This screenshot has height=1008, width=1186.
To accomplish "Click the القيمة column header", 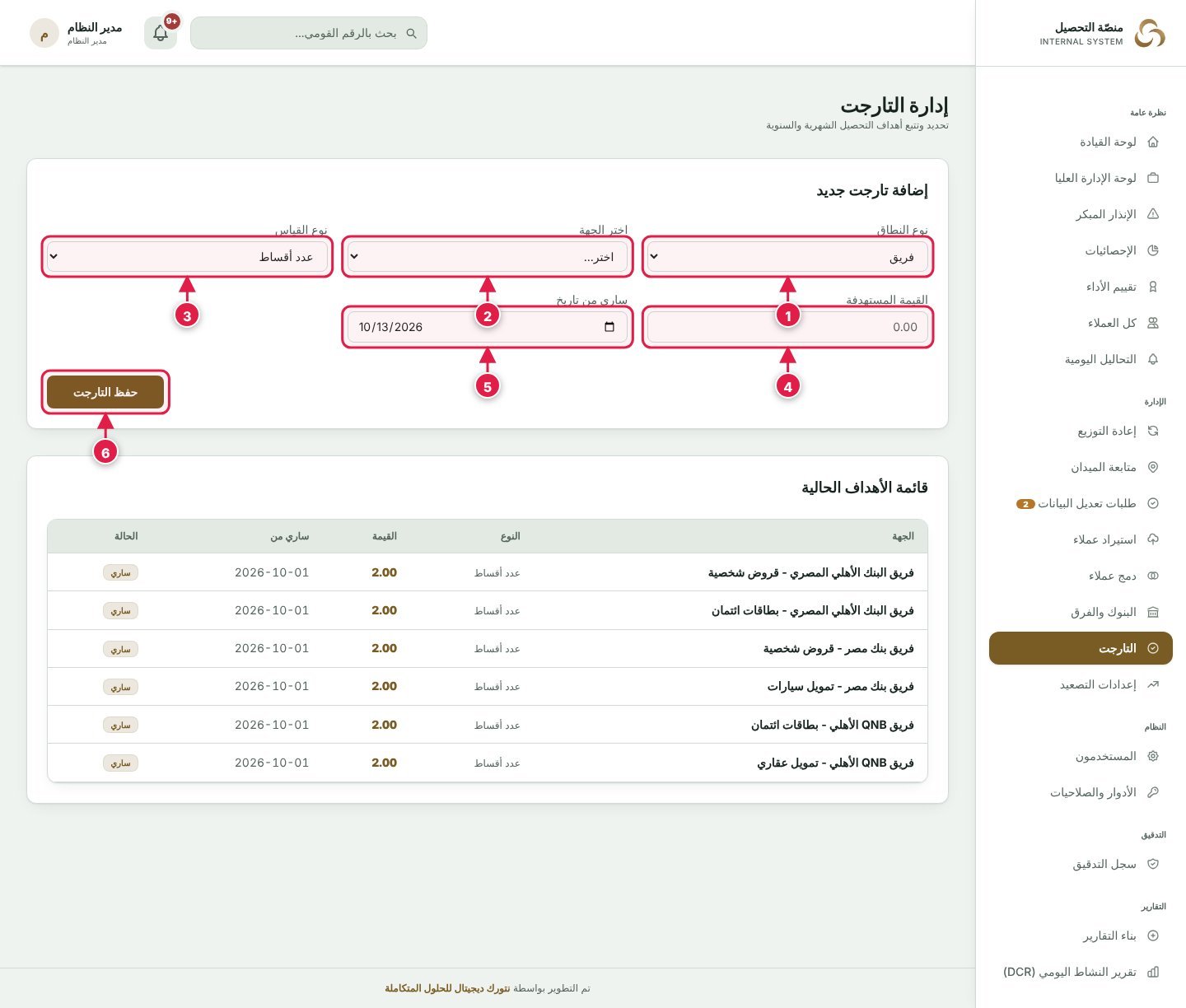I will click(x=385, y=536).
